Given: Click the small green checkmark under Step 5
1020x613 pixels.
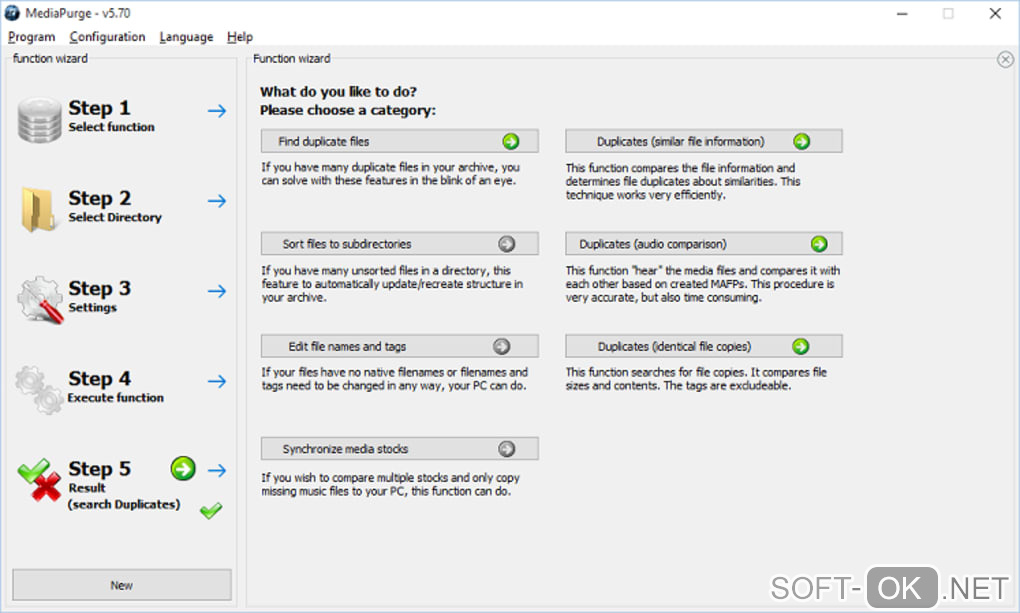Looking at the screenshot, I should 210,511.
